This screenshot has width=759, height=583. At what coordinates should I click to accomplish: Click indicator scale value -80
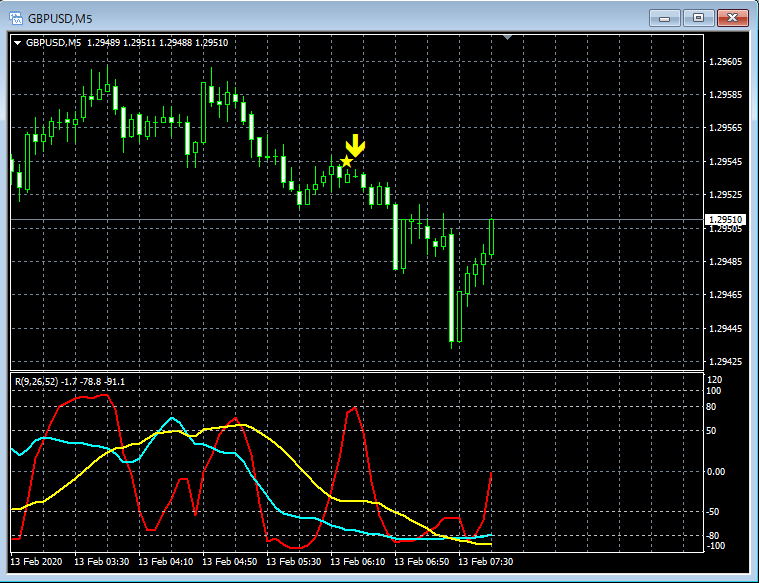coord(713,536)
